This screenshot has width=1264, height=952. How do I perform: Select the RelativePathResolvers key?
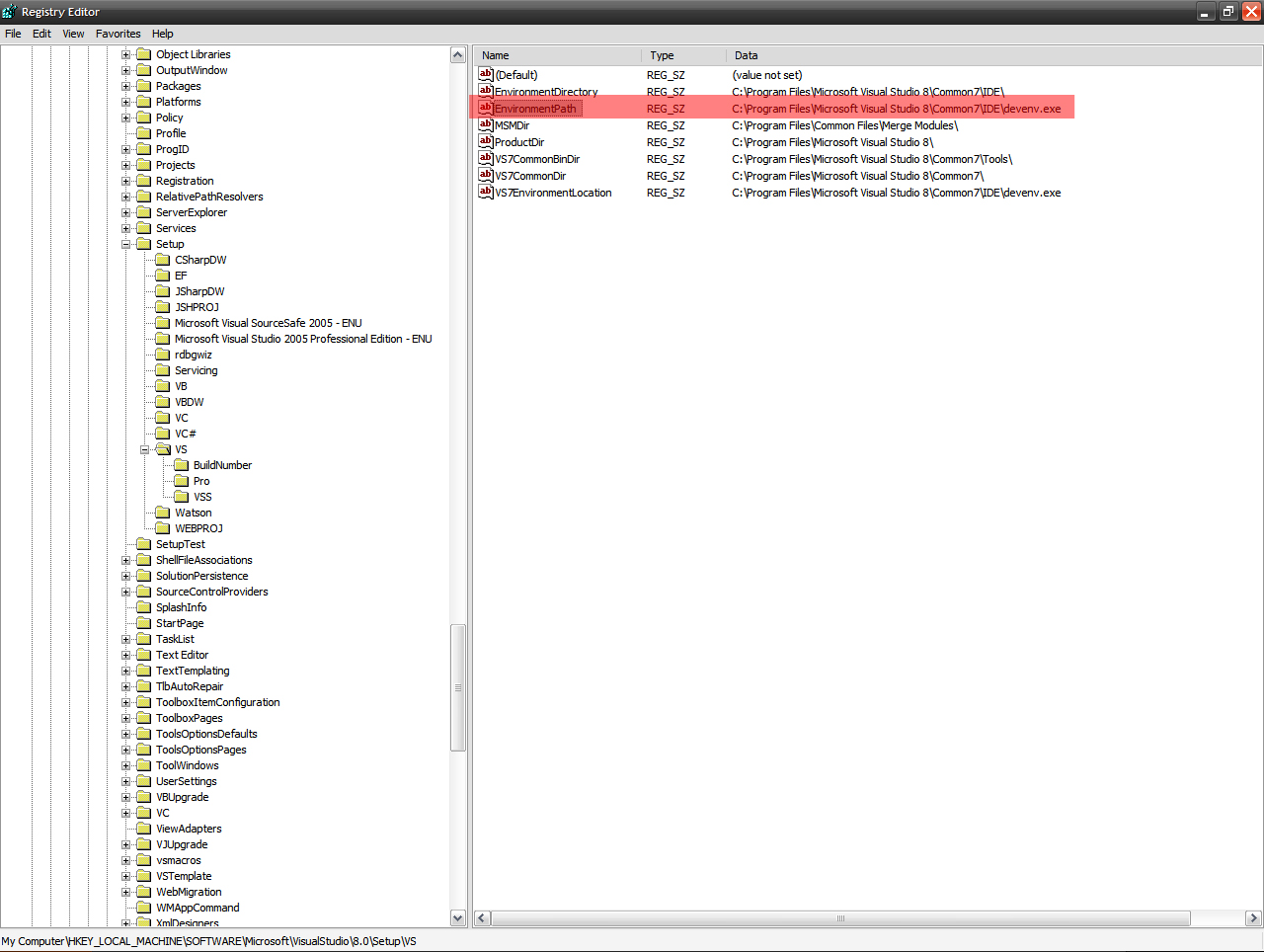click(209, 197)
